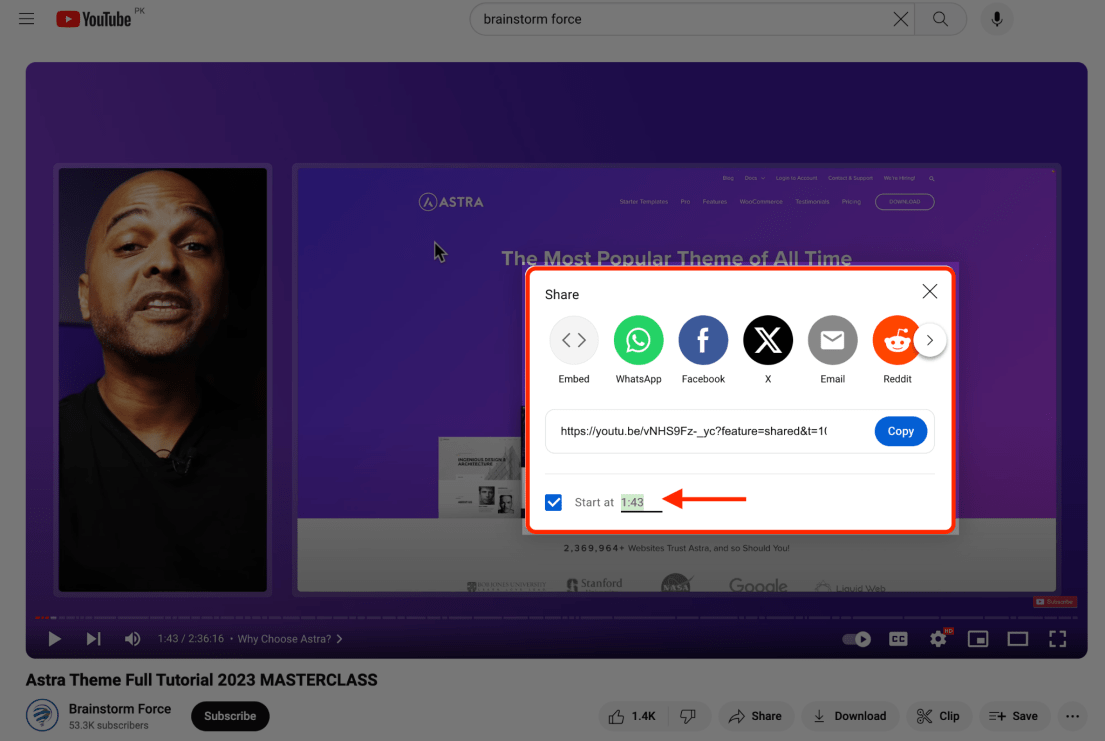Open the more actions ellipsis menu
The width and height of the screenshot is (1105, 741).
(1073, 716)
